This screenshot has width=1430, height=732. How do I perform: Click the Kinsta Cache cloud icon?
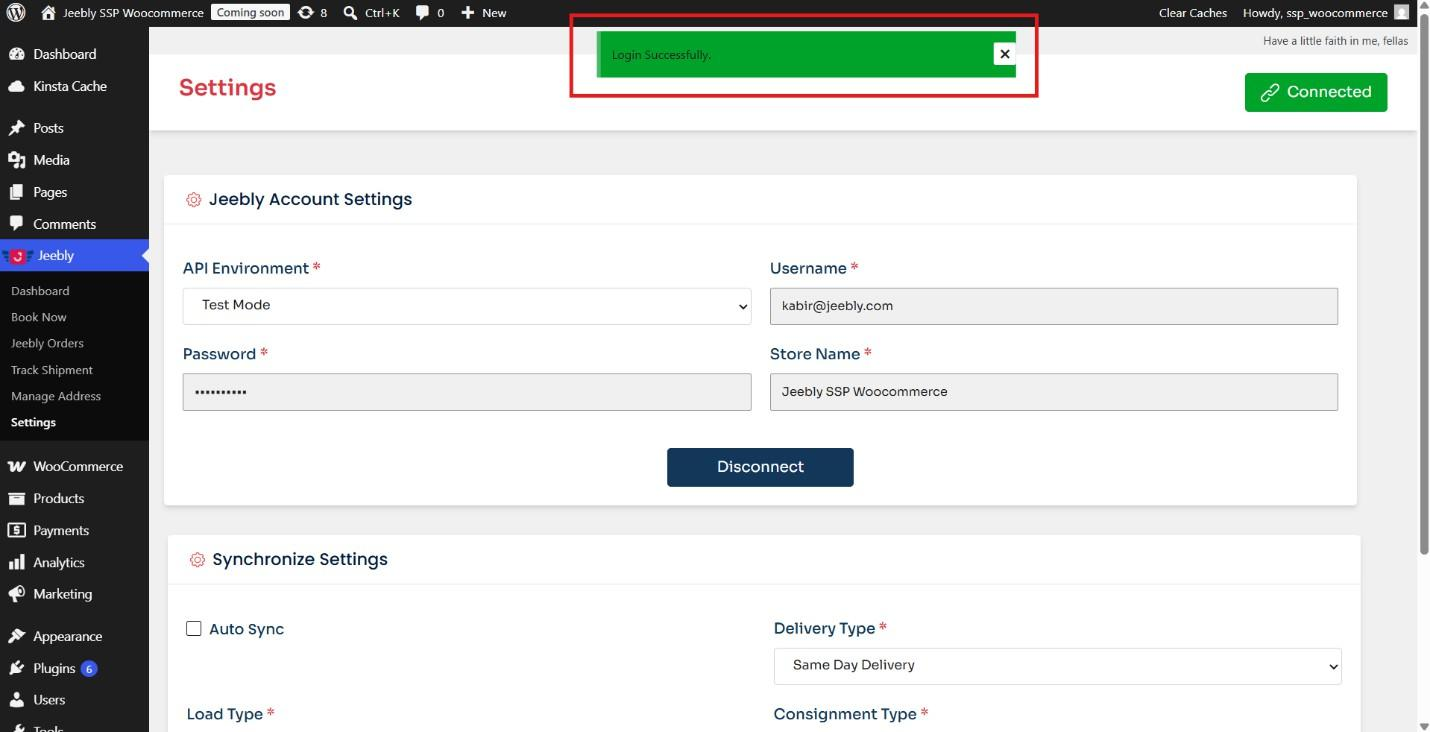(x=16, y=86)
